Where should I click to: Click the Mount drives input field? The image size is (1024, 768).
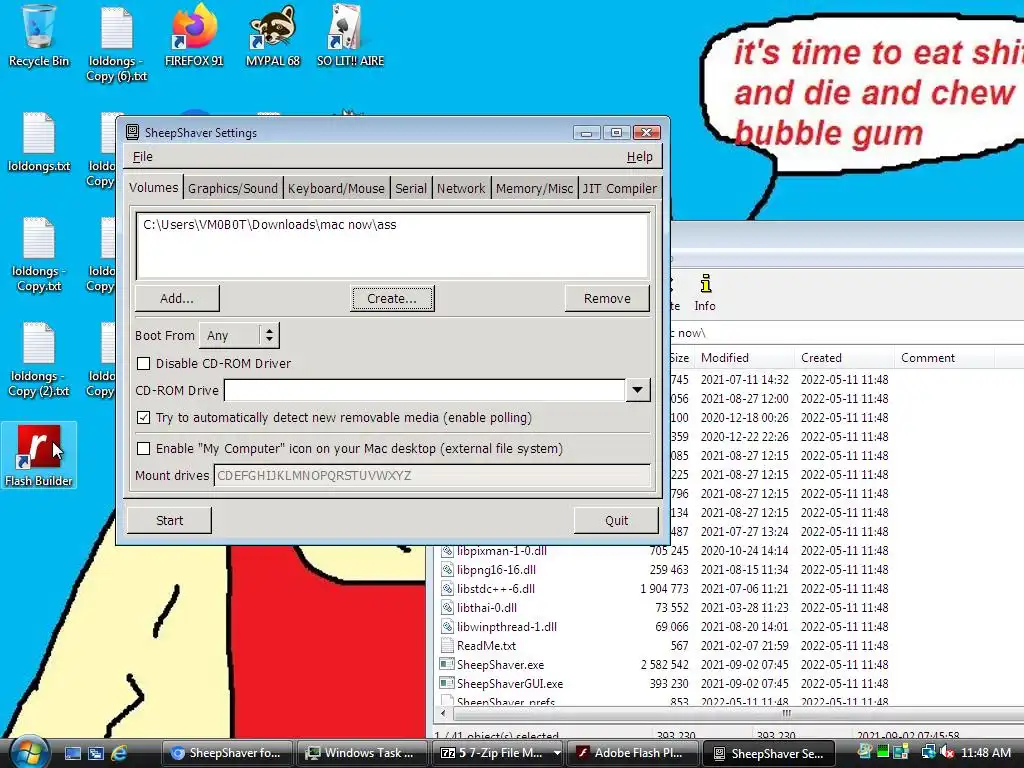tap(432, 475)
